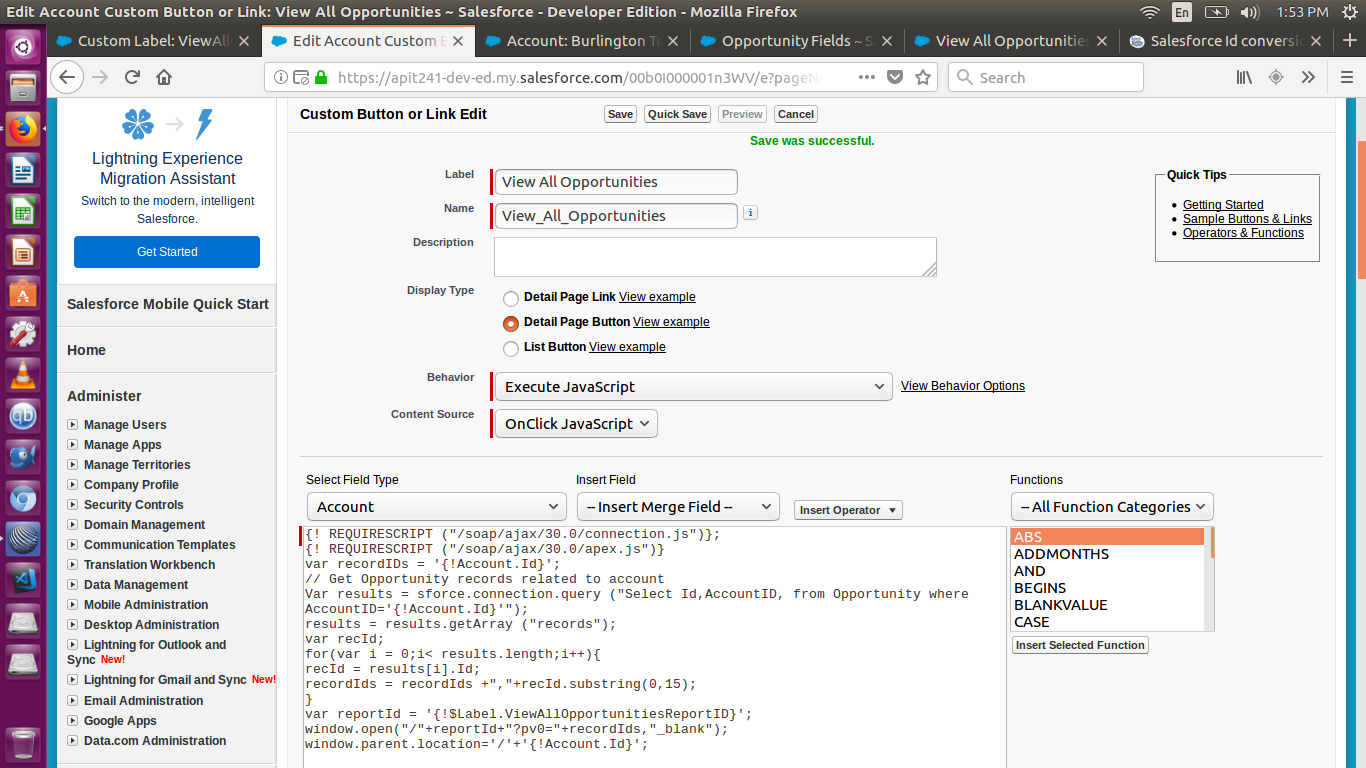1366x768 pixels.
Task: Expand Data Management setup section
Action: [73, 584]
